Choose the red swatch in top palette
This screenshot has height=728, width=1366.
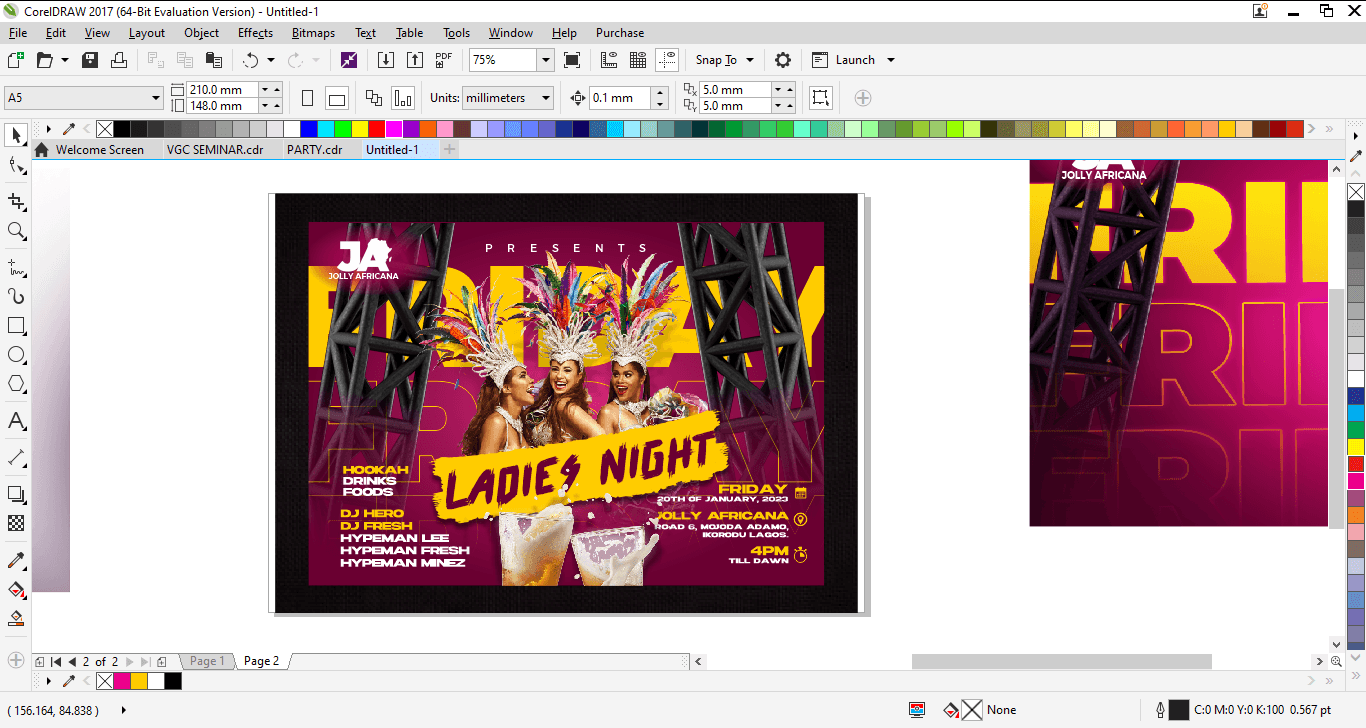tap(376, 129)
